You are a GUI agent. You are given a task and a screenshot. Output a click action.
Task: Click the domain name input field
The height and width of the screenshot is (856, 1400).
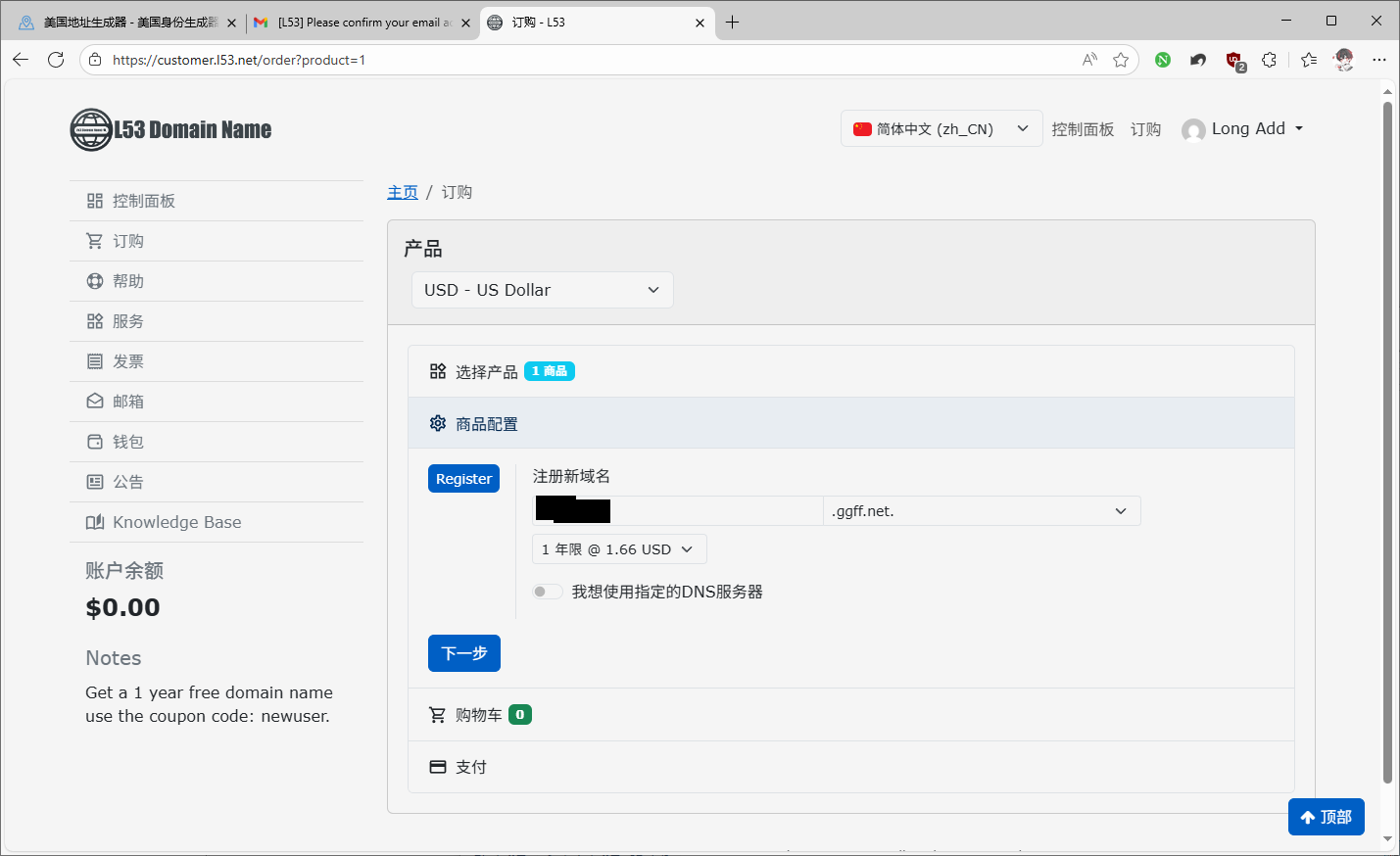[x=715, y=511]
